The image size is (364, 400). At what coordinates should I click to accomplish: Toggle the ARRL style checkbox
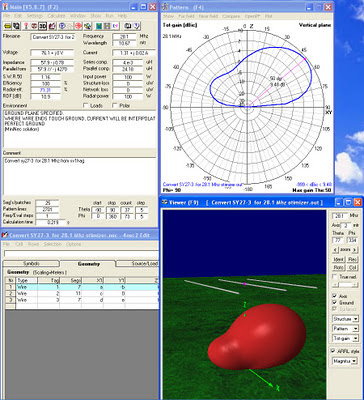(x=333, y=351)
